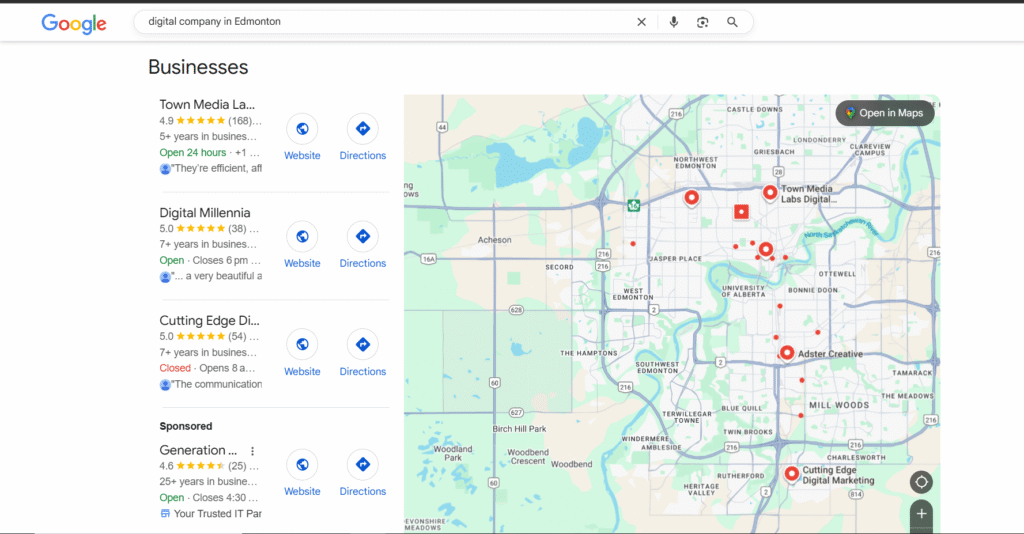Image resolution: width=1024 pixels, height=534 pixels.
Task: Click the 'Businesses' heading
Action: (x=199, y=67)
